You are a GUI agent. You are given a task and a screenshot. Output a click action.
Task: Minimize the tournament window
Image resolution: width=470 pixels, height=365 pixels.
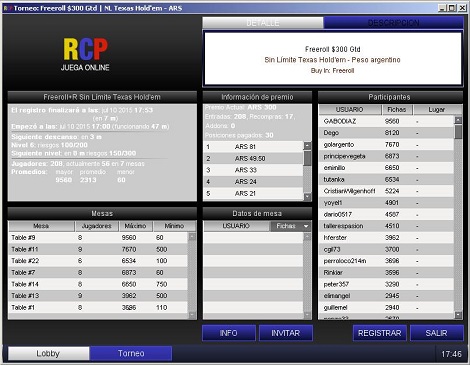point(442,8)
